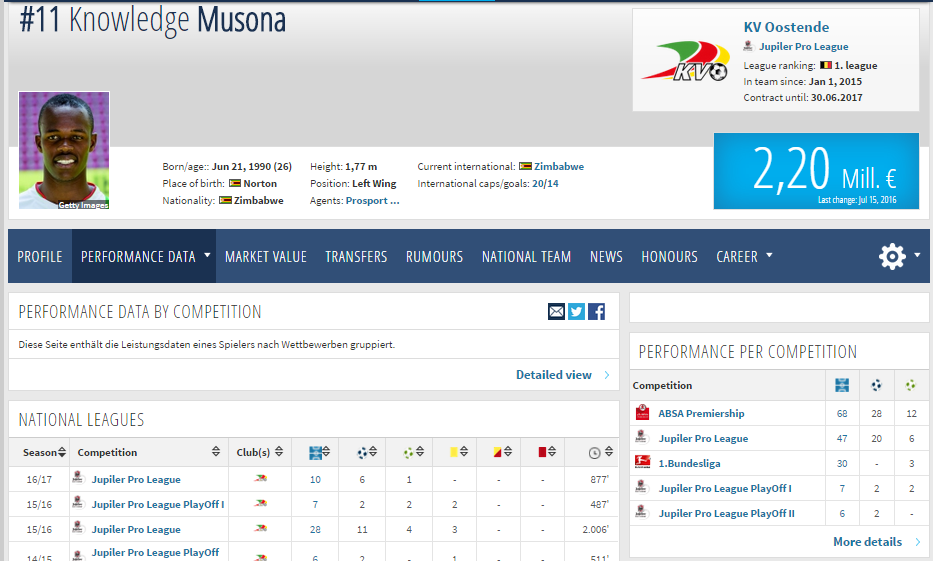This screenshot has width=933, height=561.
Task: Open KV Oostende club link
Action: click(786, 27)
